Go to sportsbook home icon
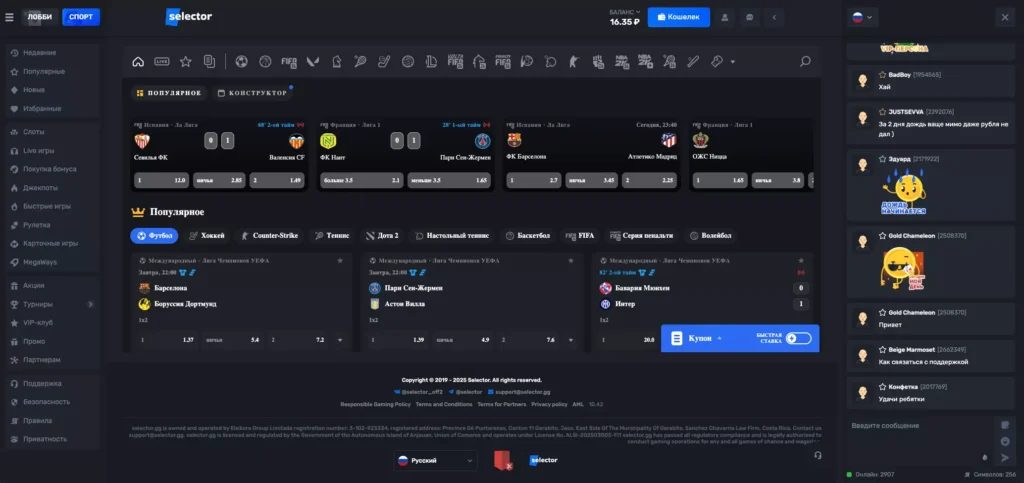1024x483 pixels. (x=138, y=61)
